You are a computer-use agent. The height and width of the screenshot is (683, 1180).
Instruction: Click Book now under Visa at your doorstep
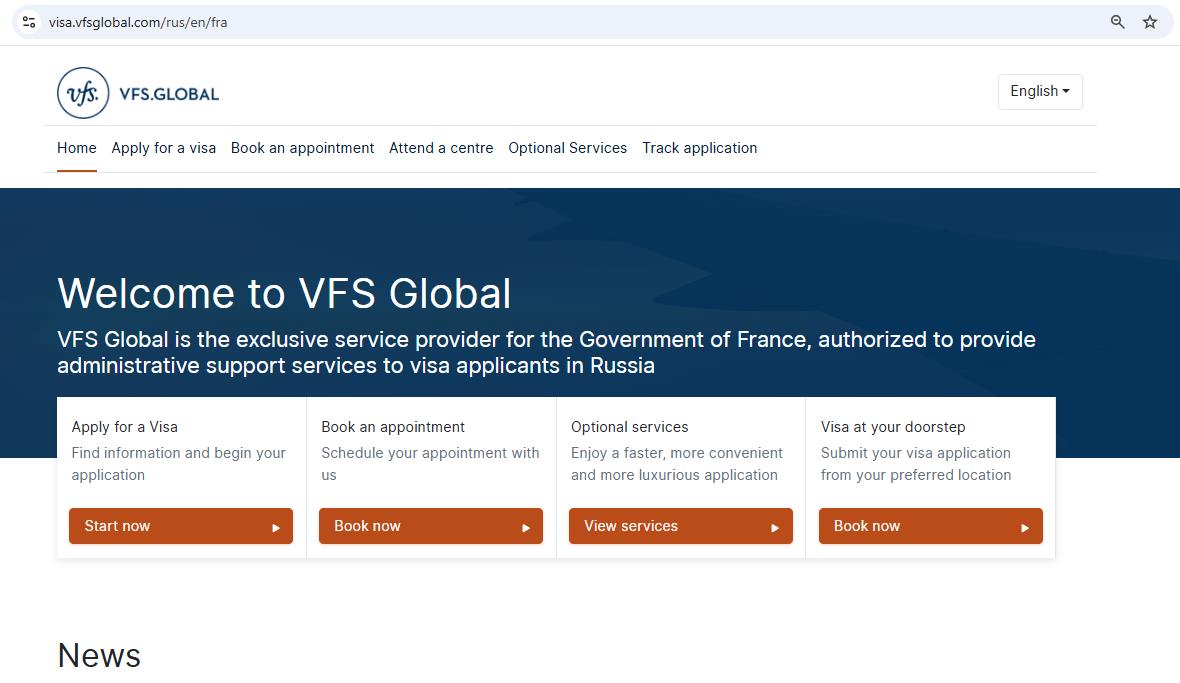930,526
